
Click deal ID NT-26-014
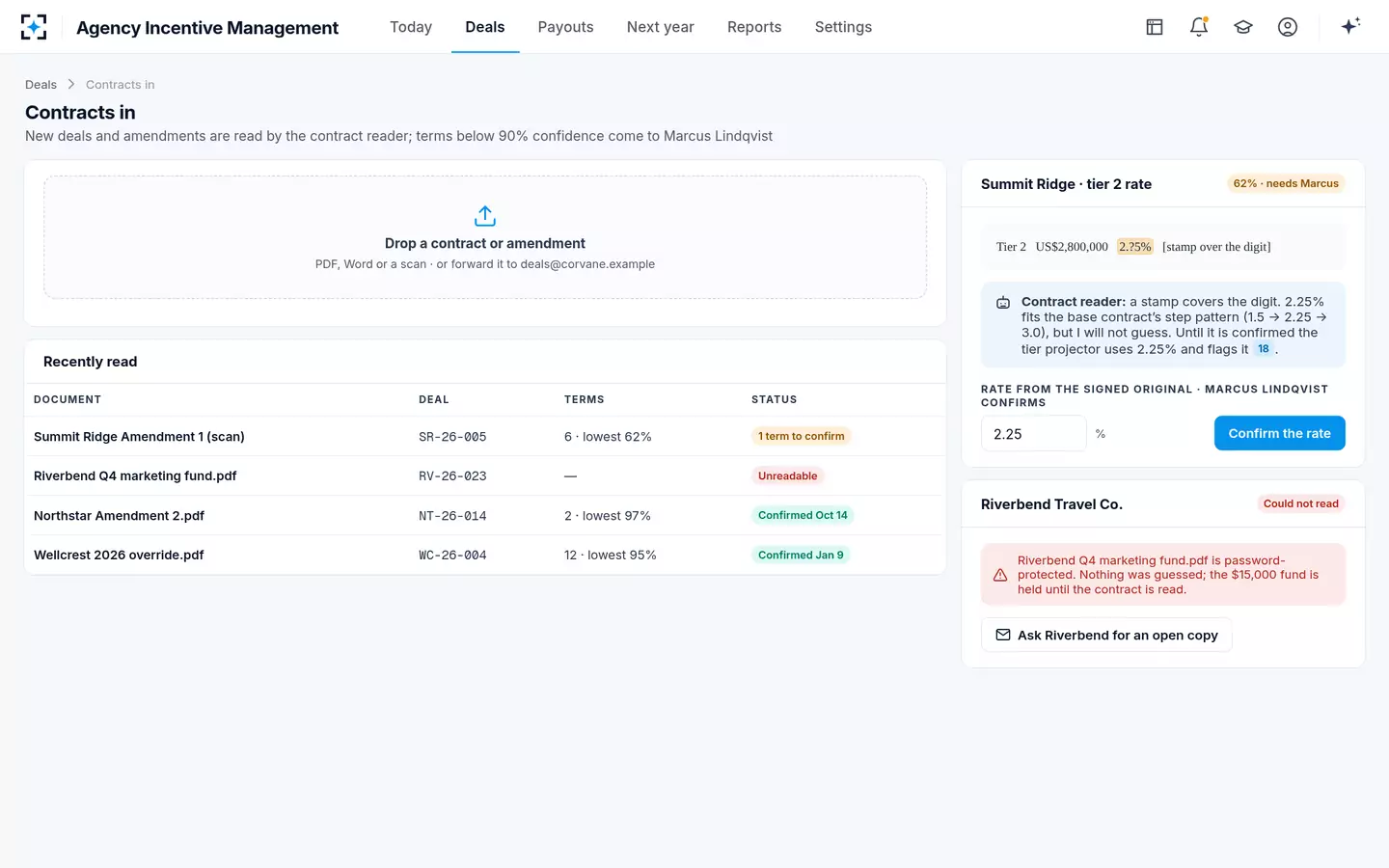tap(452, 516)
